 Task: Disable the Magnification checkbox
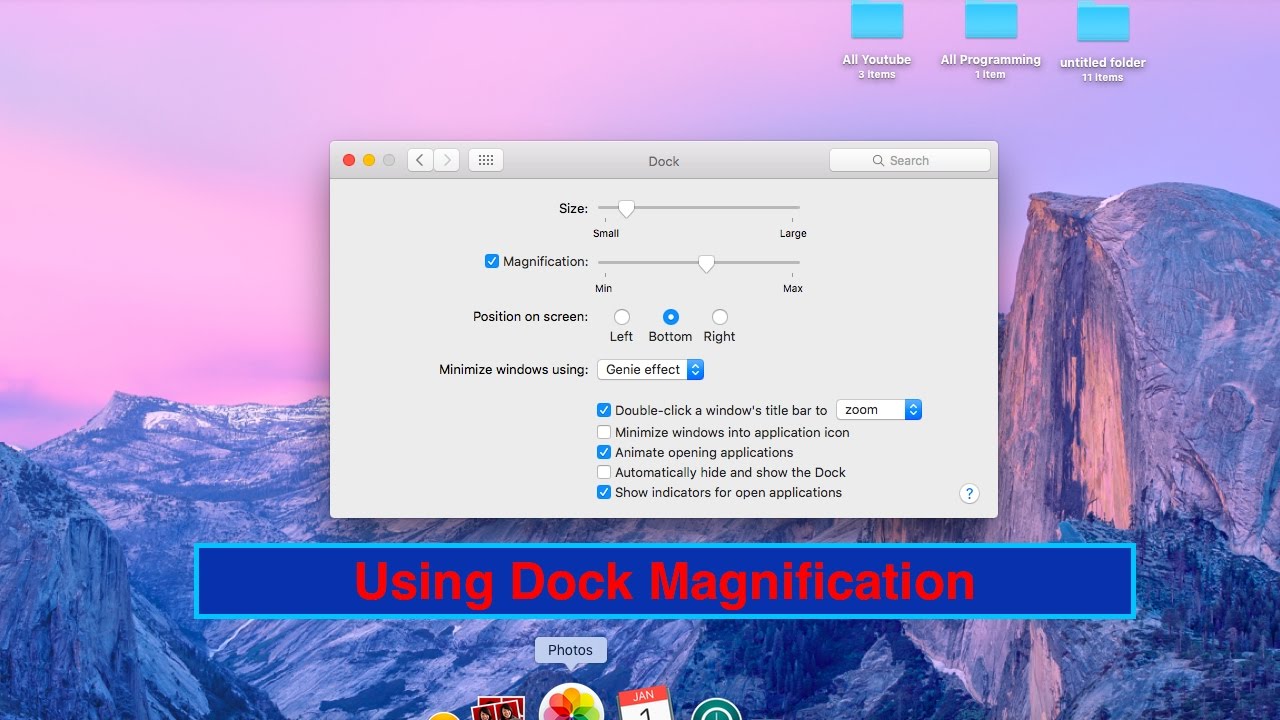(x=492, y=261)
